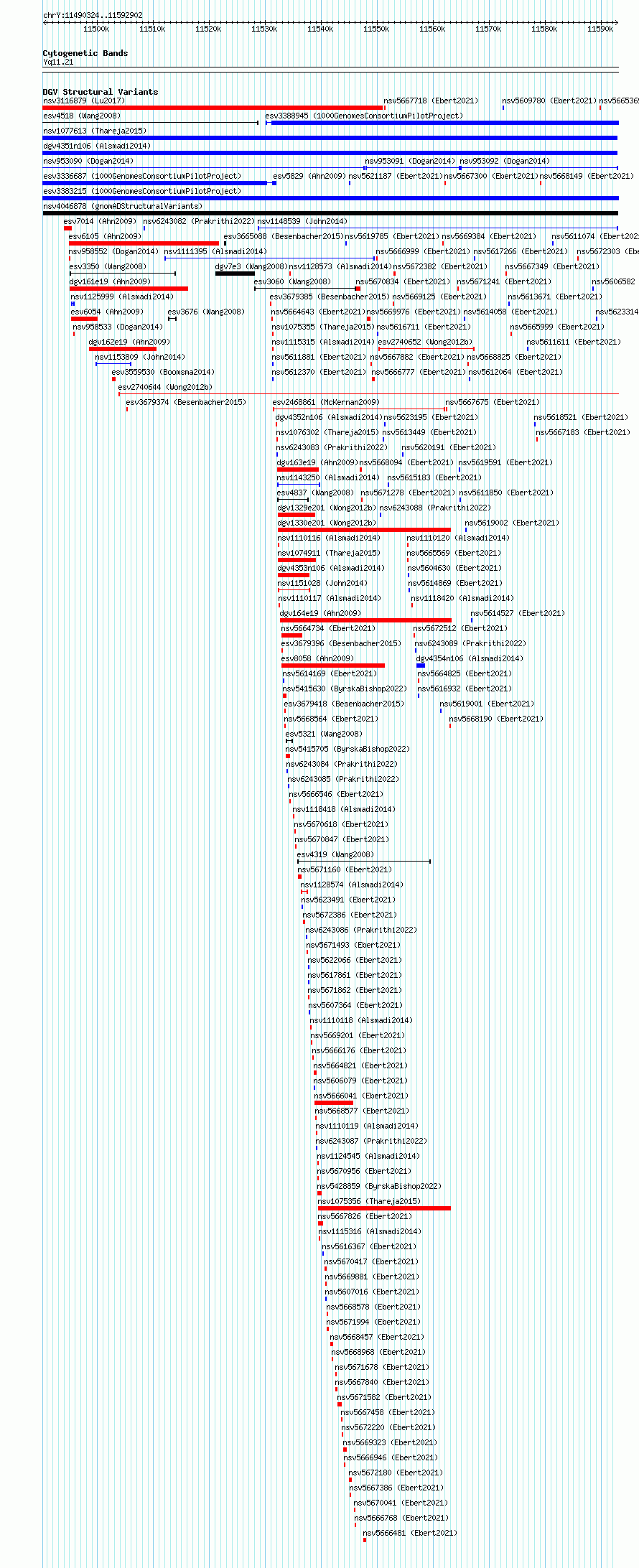639x1568 pixels.
Task: Select nsv5609780 (Ebert2021) label
Action: [x=549, y=101]
